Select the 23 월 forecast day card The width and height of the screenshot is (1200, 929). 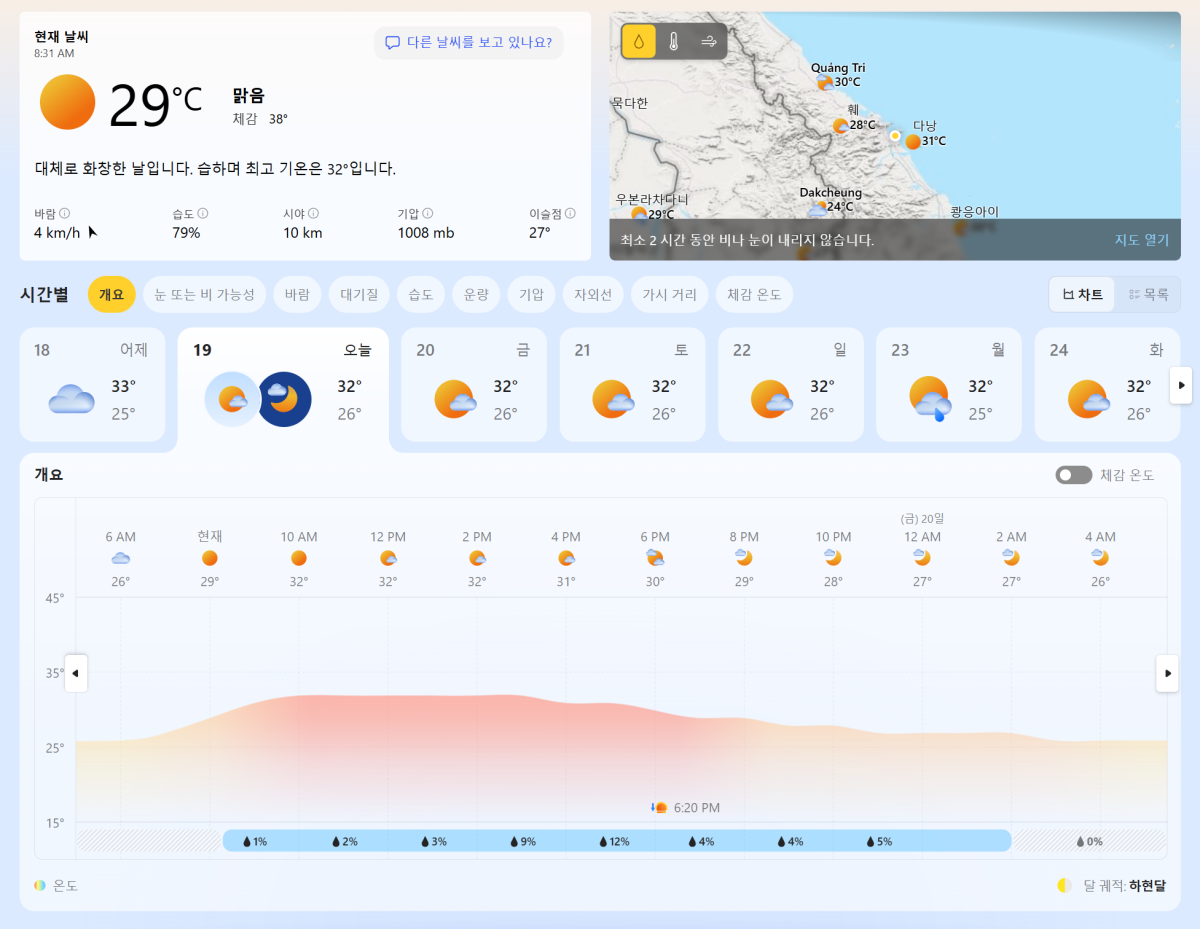[x=949, y=385]
